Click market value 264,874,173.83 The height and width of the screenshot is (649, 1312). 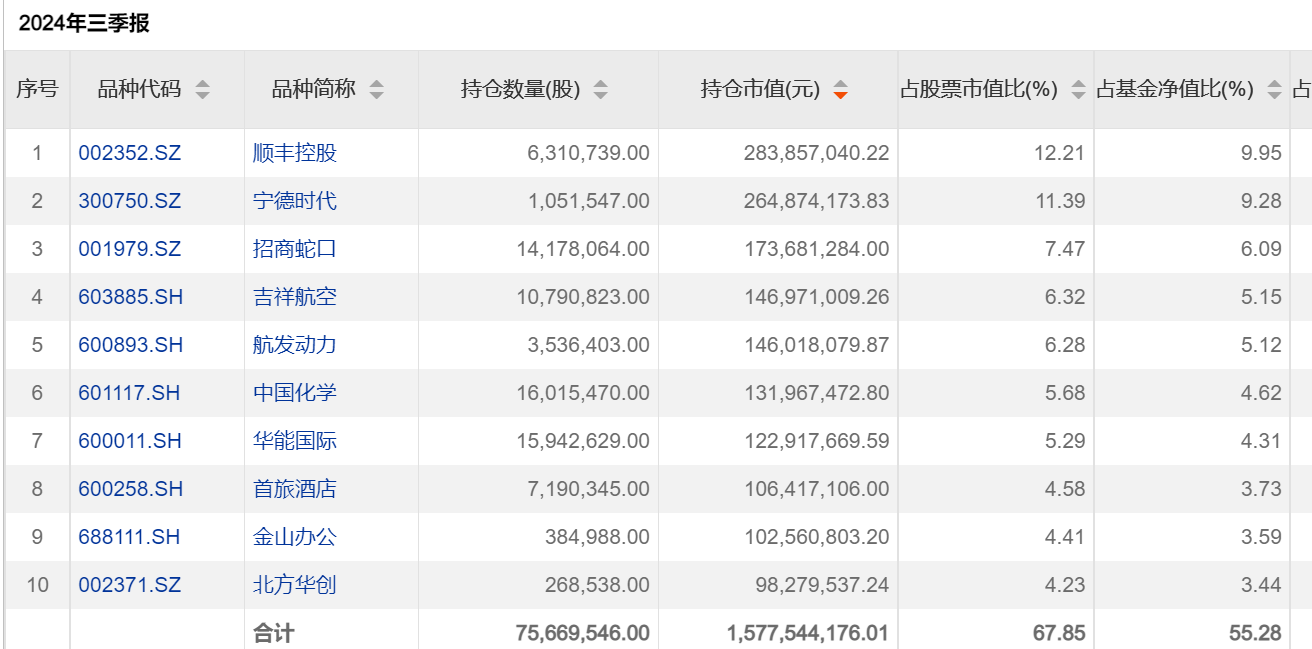[816, 201]
